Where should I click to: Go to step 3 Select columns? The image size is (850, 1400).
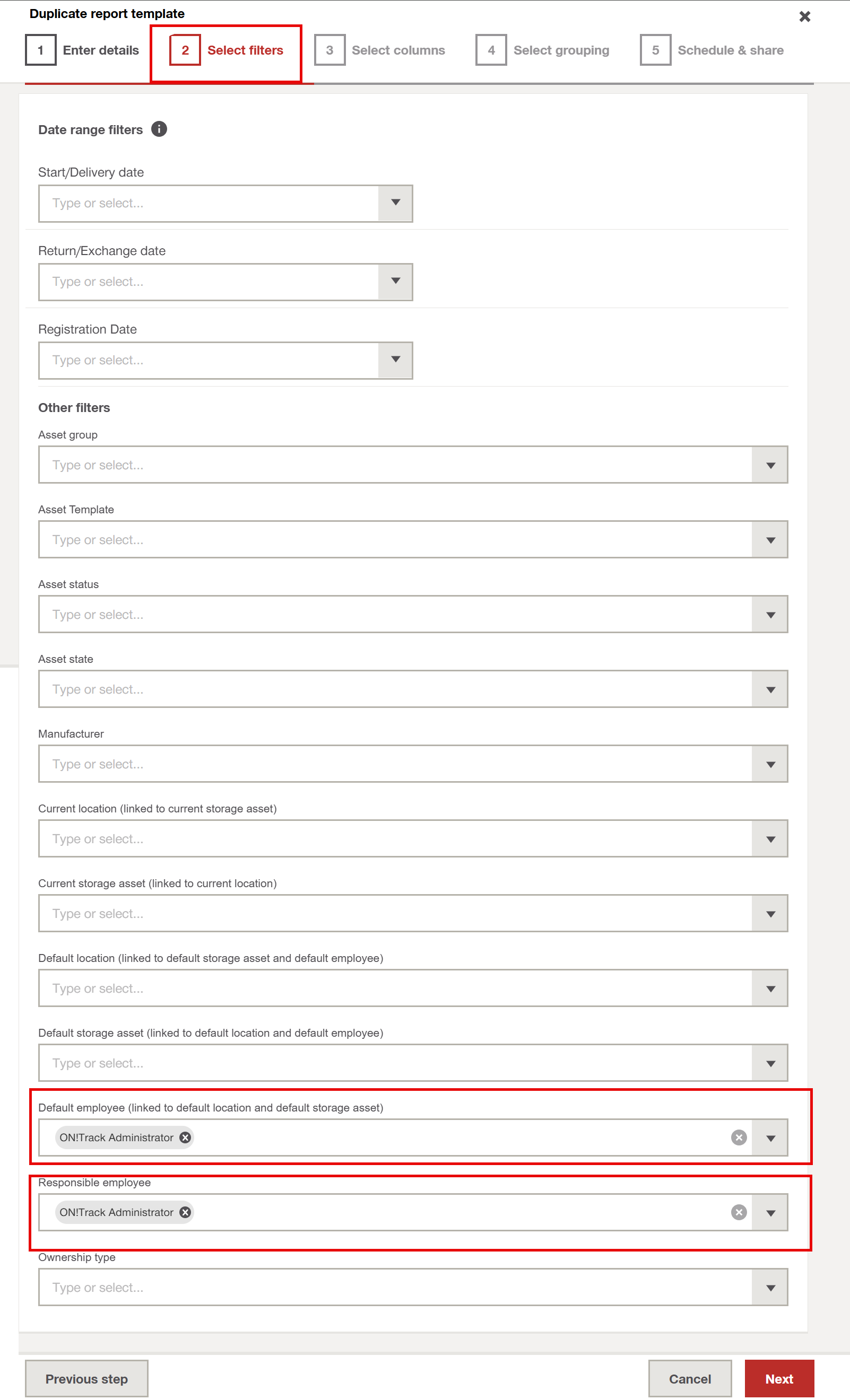[380, 50]
